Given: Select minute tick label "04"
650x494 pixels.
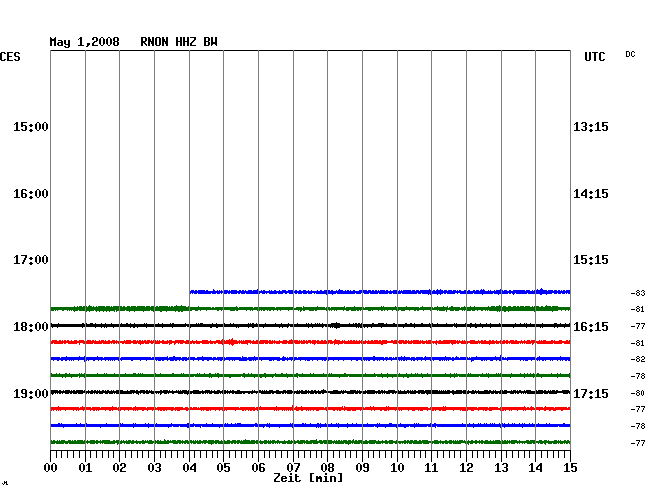Looking at the screenshot, I should coord(189,468).
